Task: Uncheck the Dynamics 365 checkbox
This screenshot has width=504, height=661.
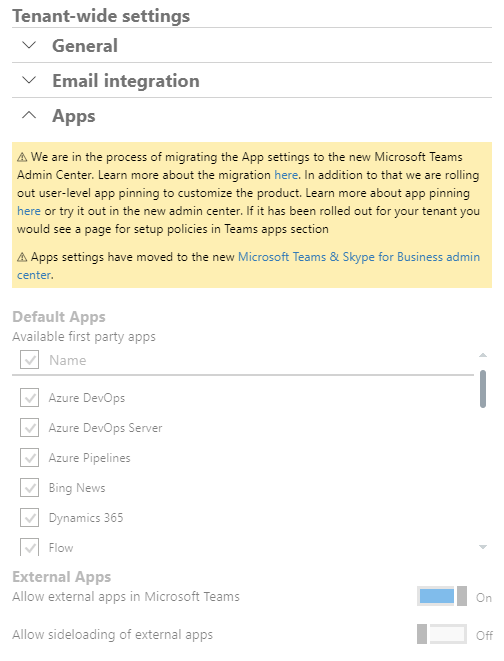Action: 29,518
